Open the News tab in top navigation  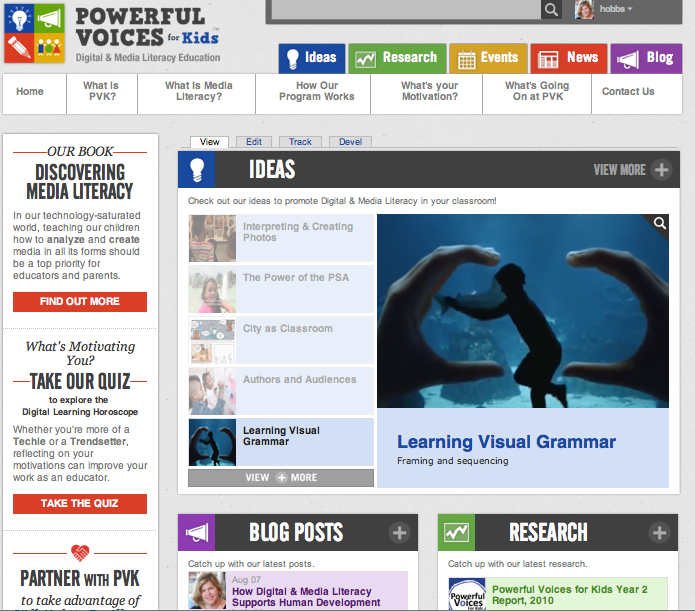tap(568, 58)
